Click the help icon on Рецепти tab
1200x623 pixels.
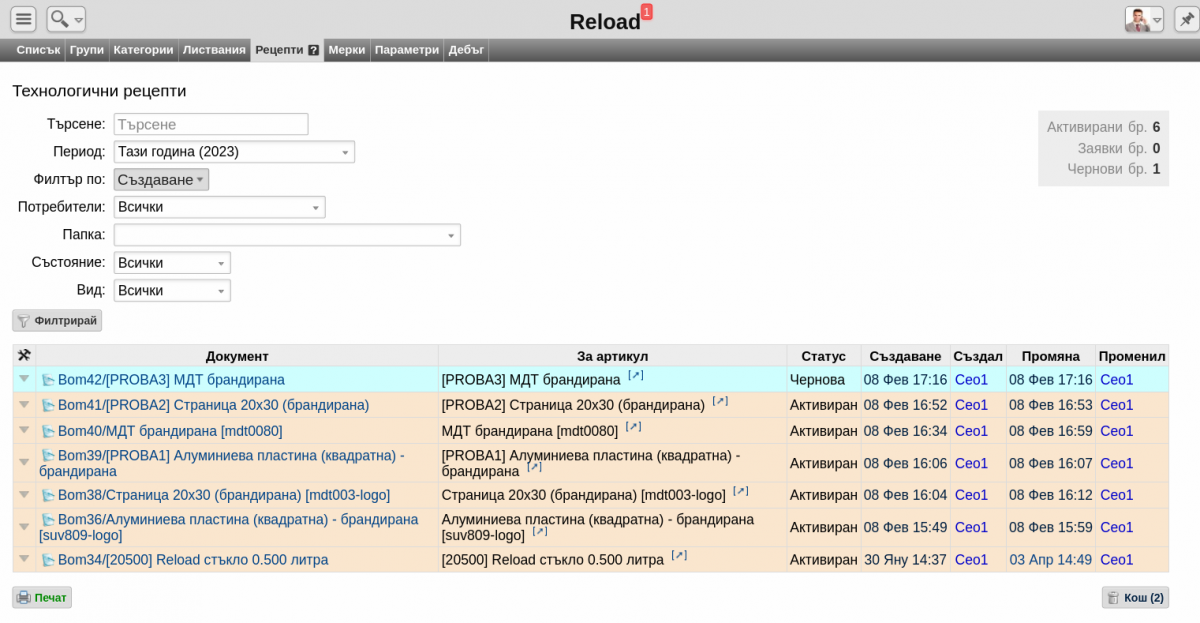coord(314,50)
